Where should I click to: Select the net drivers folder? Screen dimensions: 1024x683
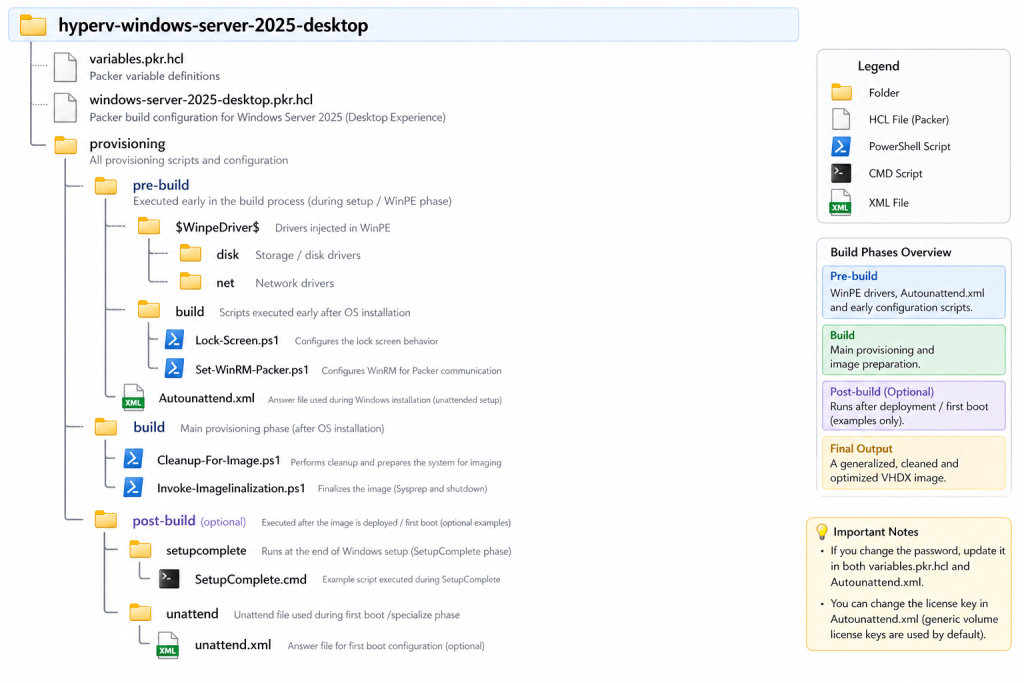(x=225, y=283)
